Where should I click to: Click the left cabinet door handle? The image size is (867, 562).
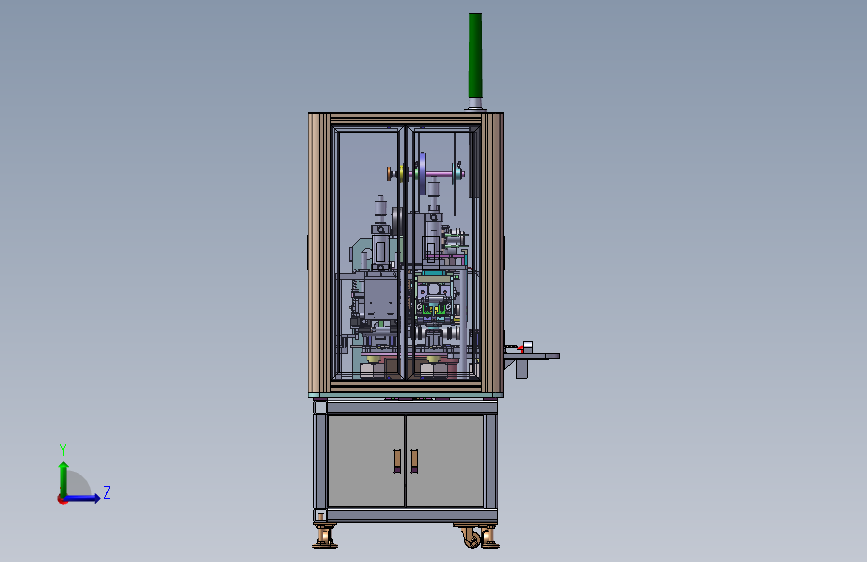[397, 461]
